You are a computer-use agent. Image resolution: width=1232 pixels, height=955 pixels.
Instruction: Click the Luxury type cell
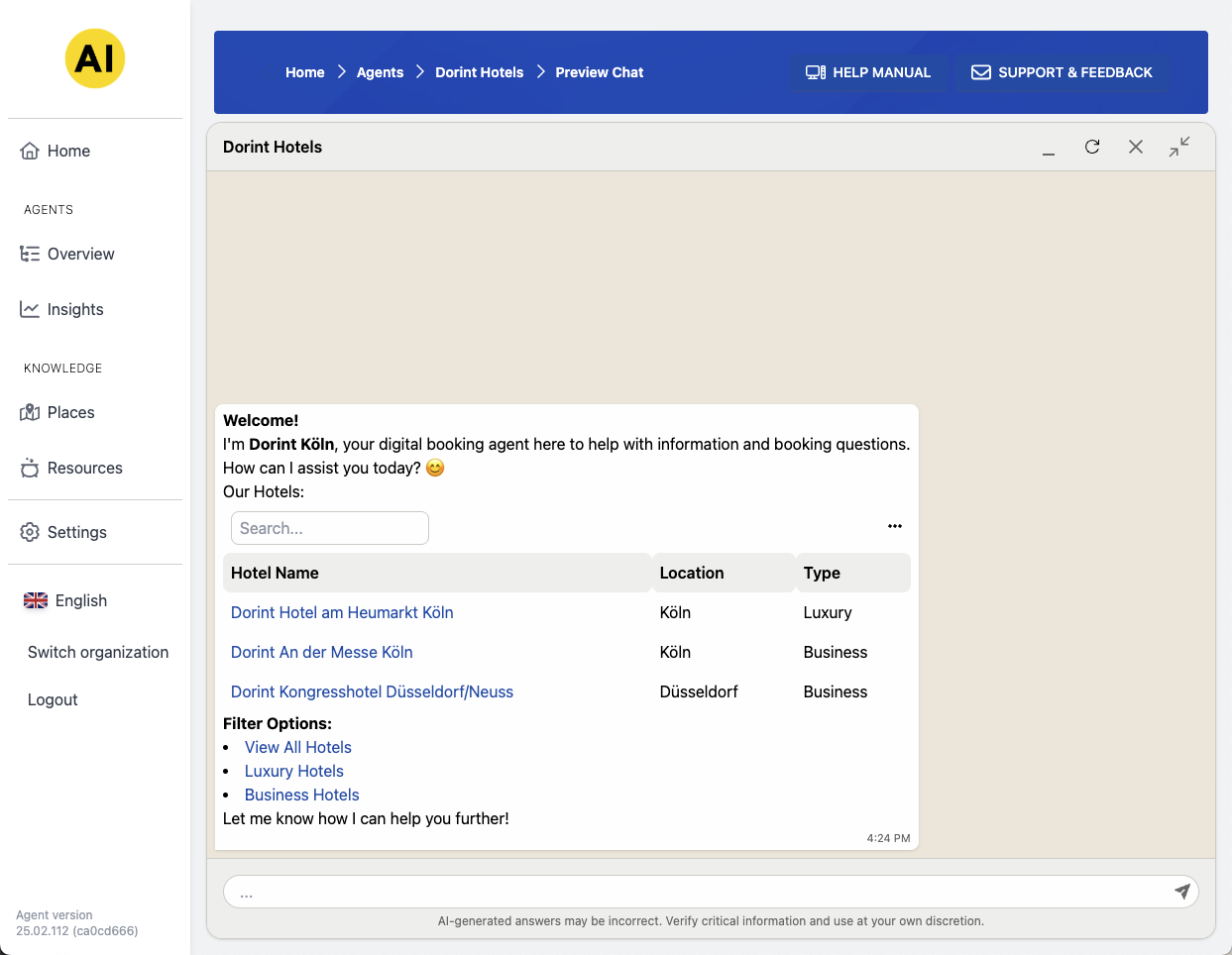[828, 612]
